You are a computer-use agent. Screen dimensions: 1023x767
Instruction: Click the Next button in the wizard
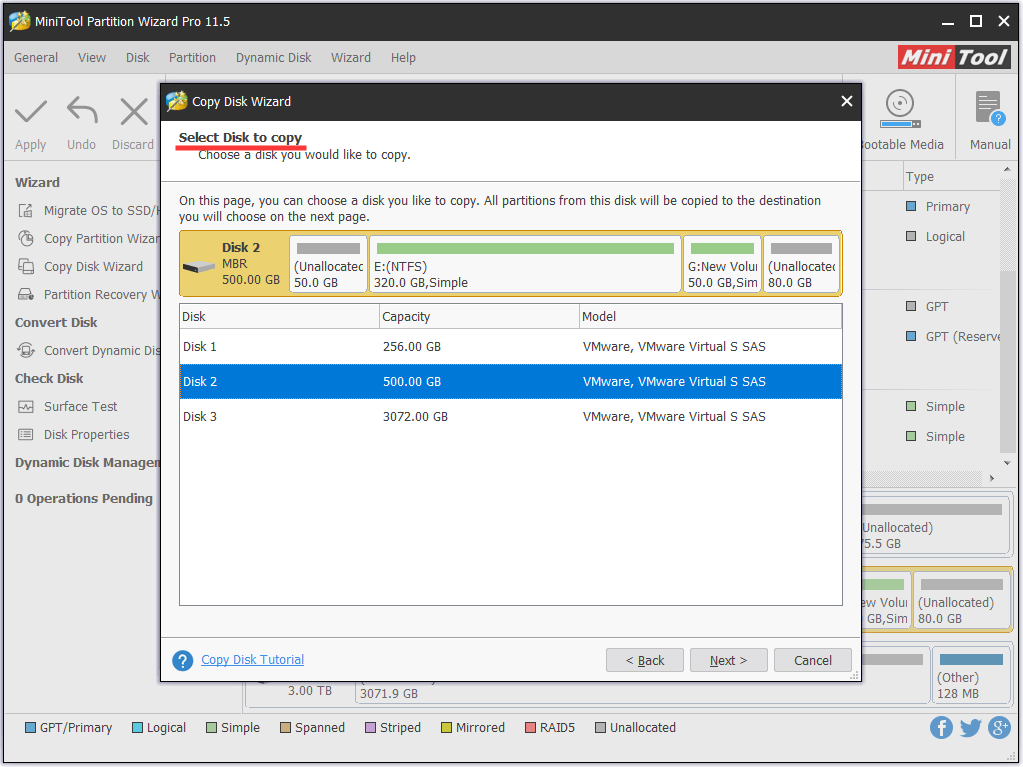click(x=728, y=660)
